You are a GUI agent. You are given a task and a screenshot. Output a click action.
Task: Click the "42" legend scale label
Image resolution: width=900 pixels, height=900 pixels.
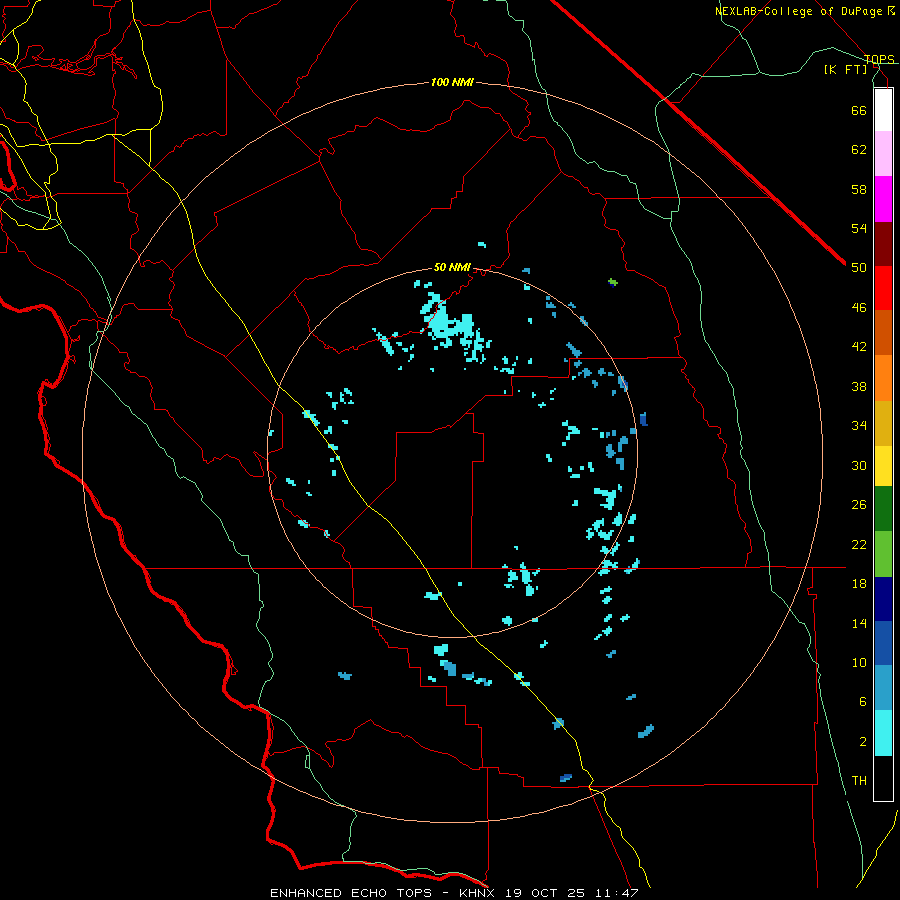[x=859, y=347]
